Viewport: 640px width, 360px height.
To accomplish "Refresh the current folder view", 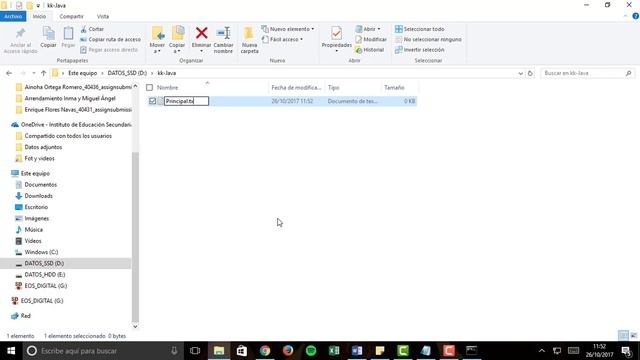I will pos(530,73).
